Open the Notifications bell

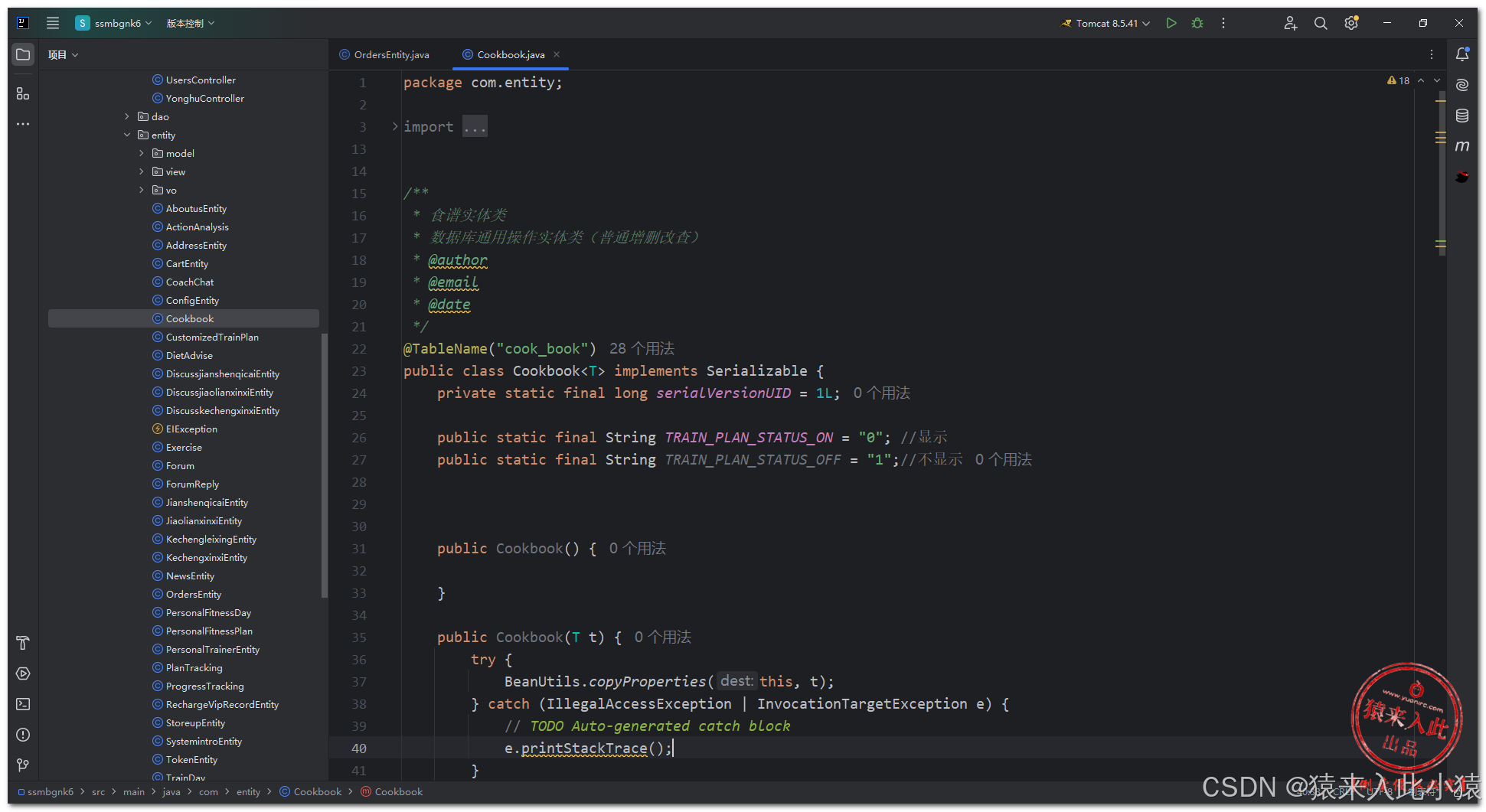tap(1462, 54)
